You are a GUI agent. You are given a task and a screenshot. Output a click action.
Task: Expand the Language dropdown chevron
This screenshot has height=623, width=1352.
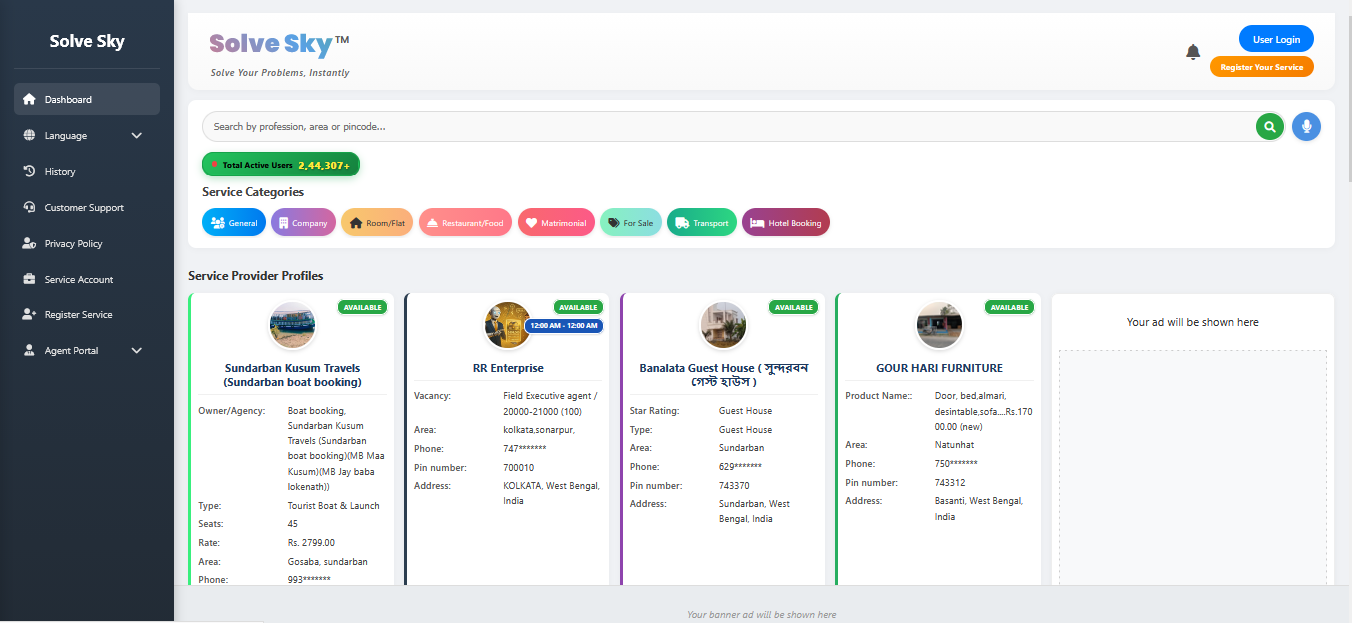137,135
